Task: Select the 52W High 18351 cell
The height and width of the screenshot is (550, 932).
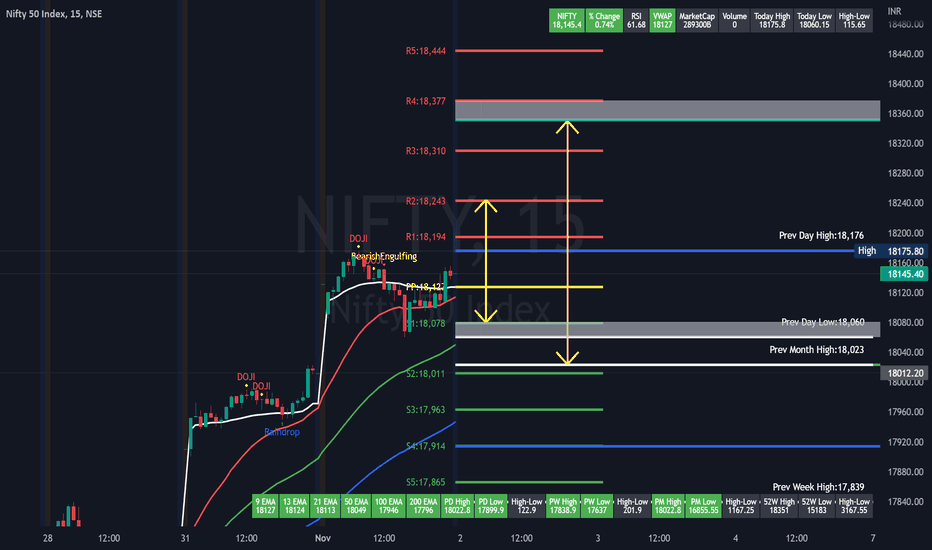Action: (x=779, y=506)
